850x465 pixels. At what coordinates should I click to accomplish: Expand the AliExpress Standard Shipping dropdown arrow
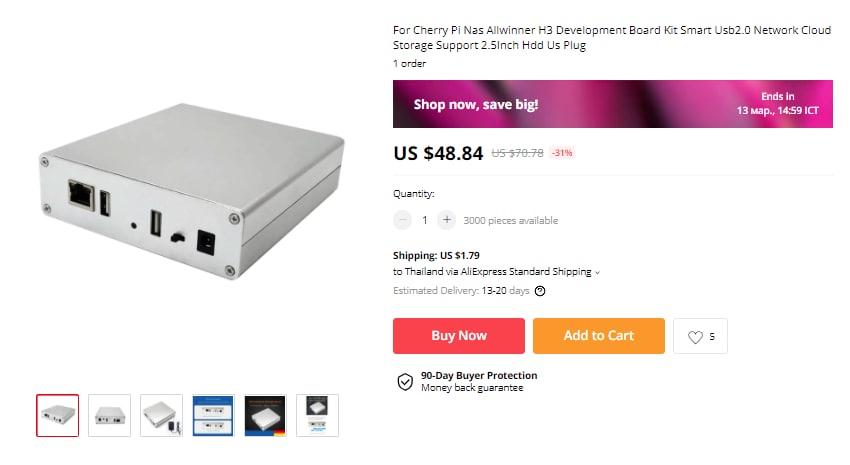click(x=597, y=273)
